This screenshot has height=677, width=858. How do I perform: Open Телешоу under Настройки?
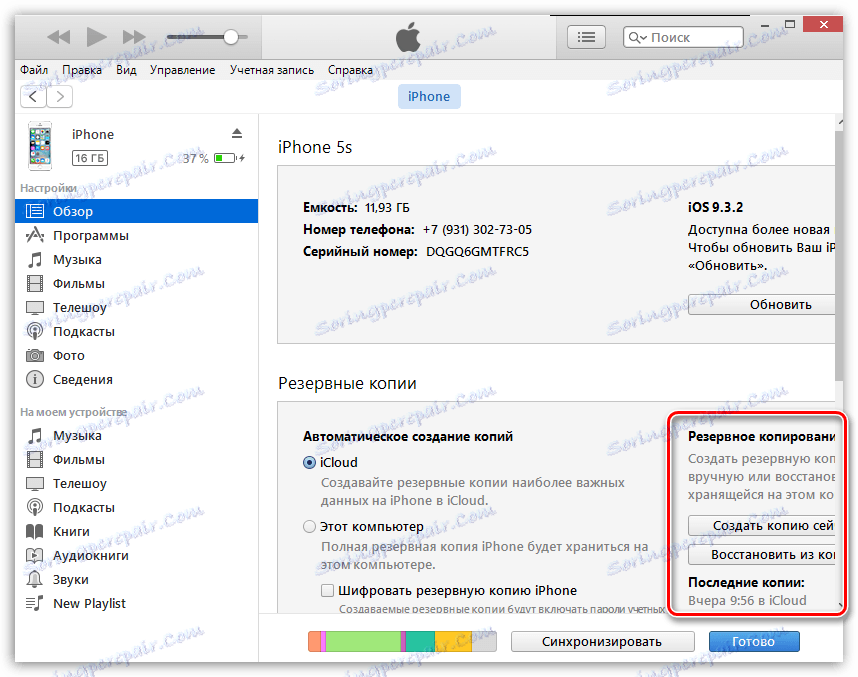tap(136, 308)
